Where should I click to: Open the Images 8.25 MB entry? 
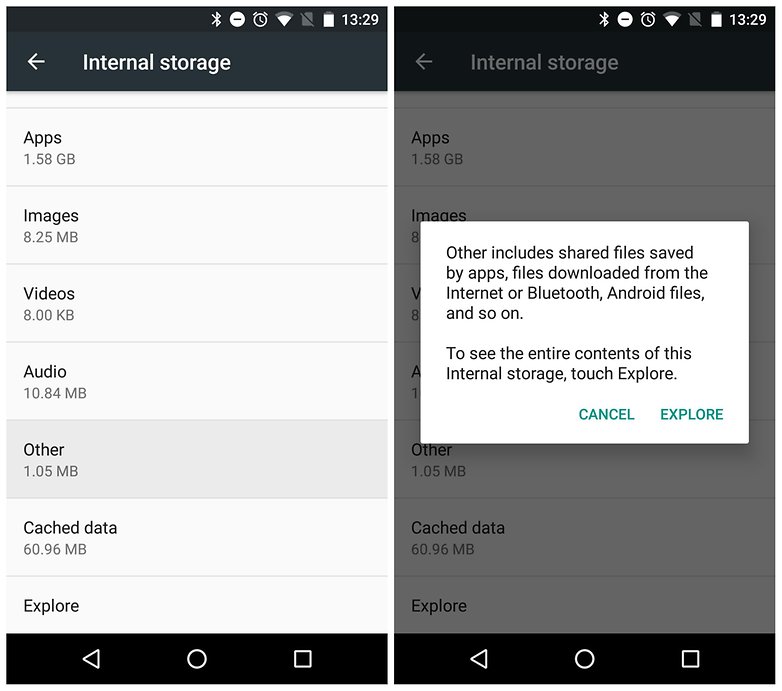tap(197, 225)
